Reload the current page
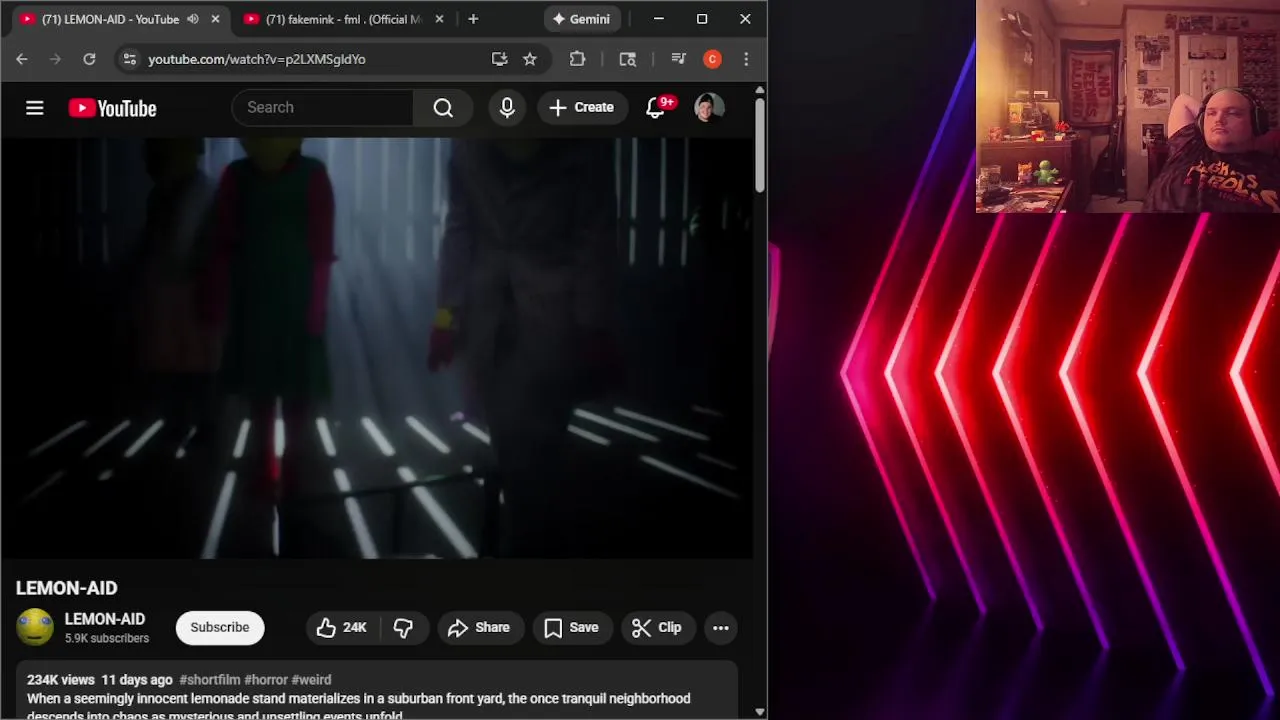Image resolution: width=1280 pixels, height=720 pixels. point(89,59)
